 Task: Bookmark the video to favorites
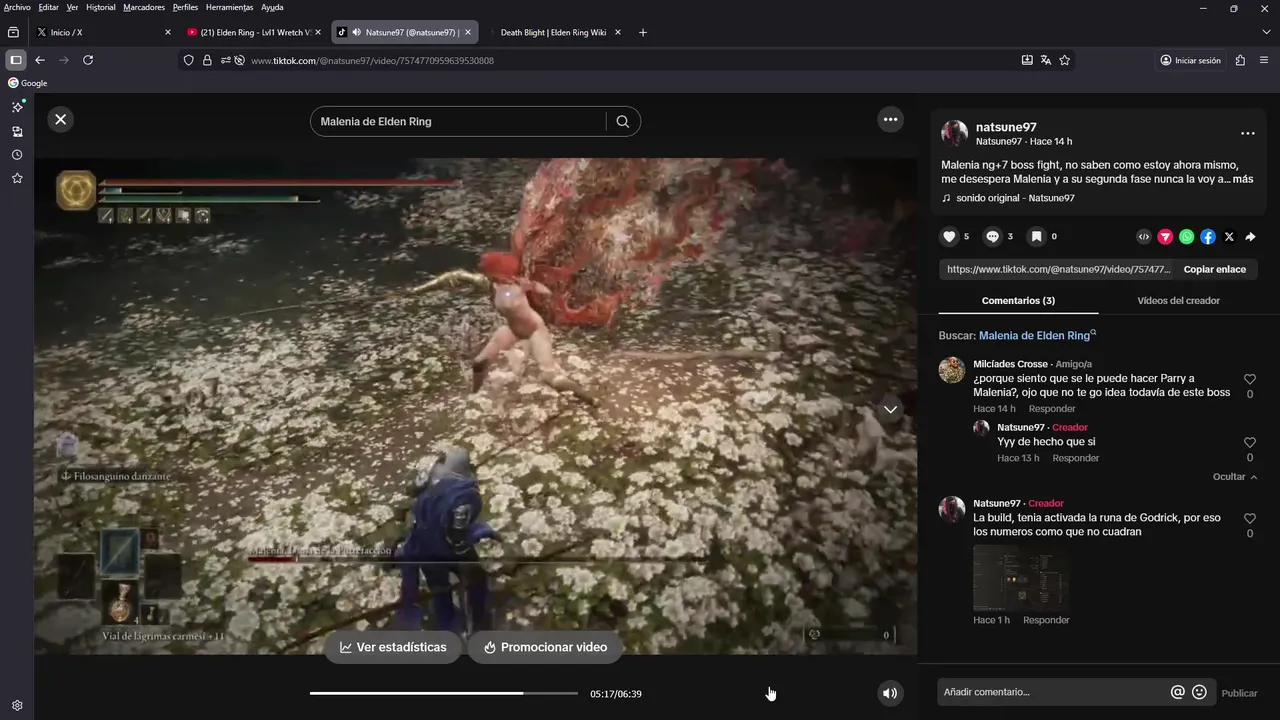[x=1037, y=237]
